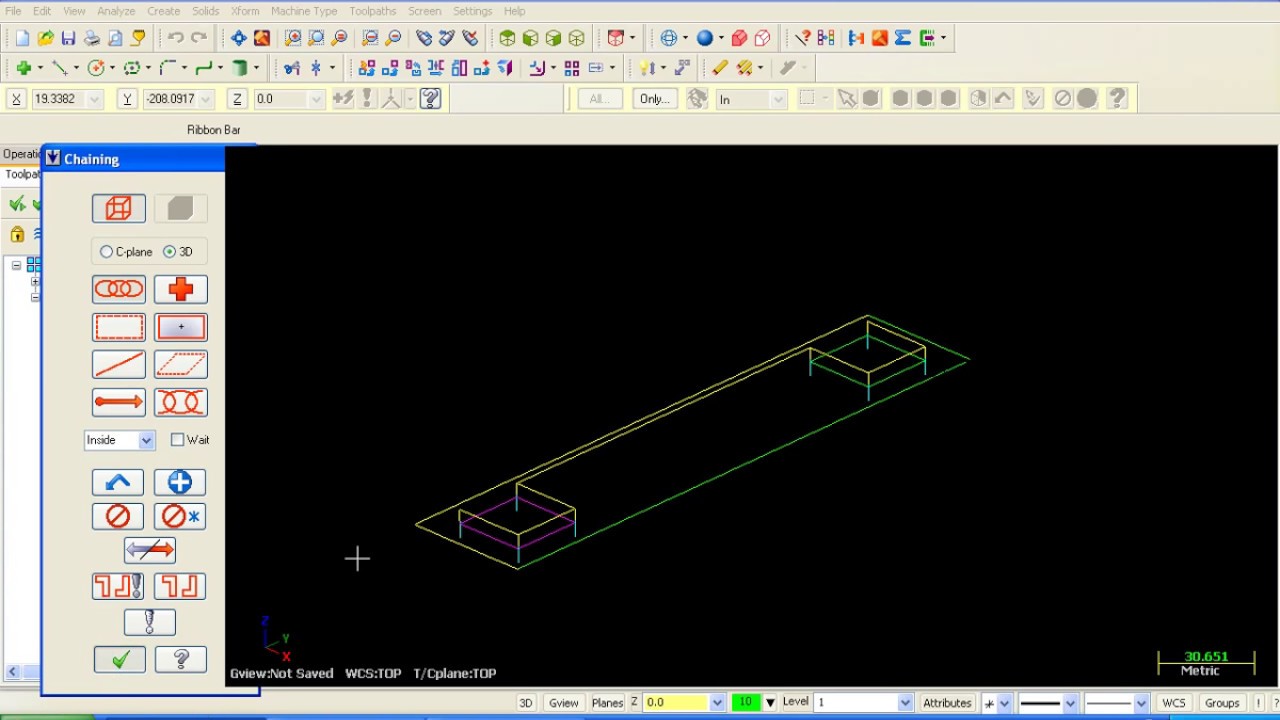Open the Toolpaths menu

[373, 11]
